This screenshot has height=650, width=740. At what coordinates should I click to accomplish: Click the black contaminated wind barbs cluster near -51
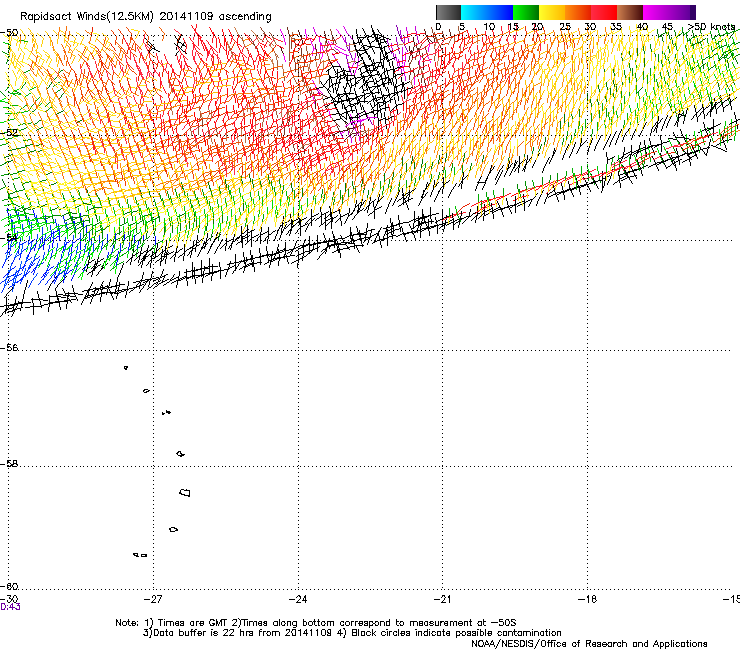(366, 80)
